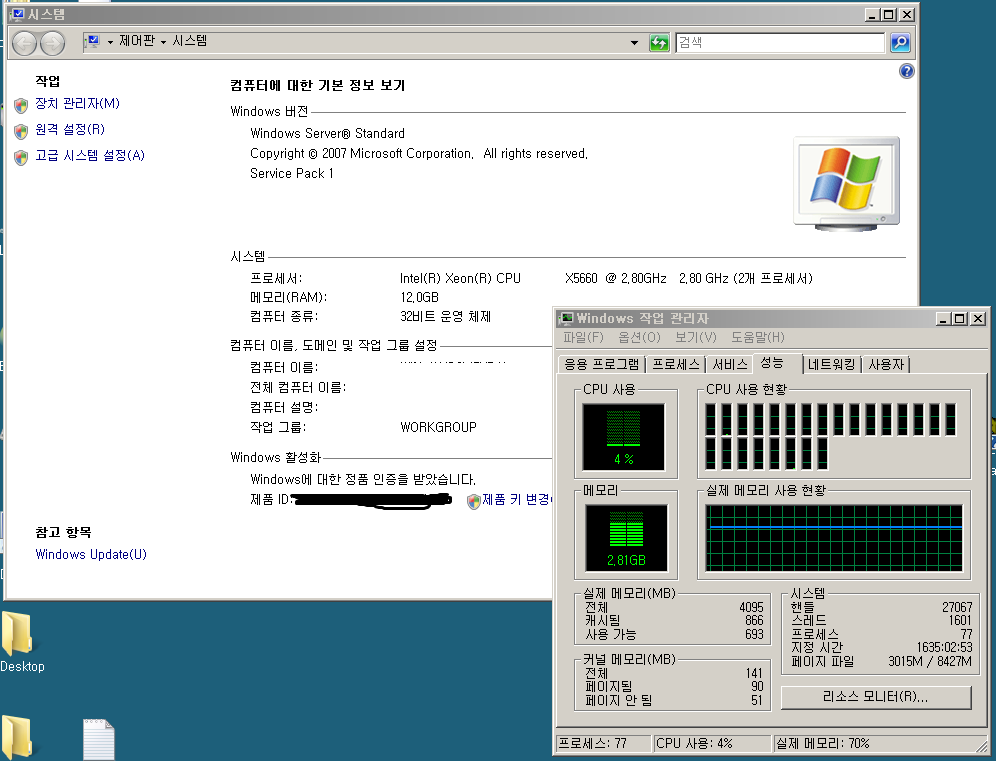Select the WORKGROUP value text
The height and width of the screenshot is (761, 996).
(x=438, y=428)
